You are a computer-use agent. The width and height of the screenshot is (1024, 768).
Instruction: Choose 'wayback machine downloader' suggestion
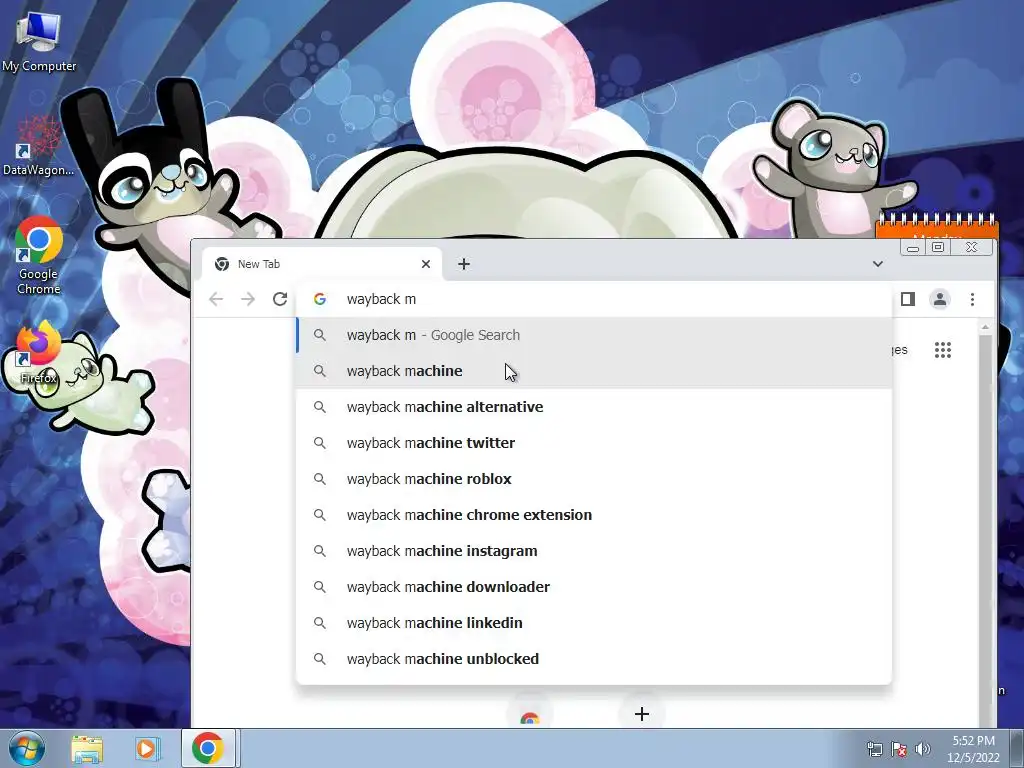(594, 586)
